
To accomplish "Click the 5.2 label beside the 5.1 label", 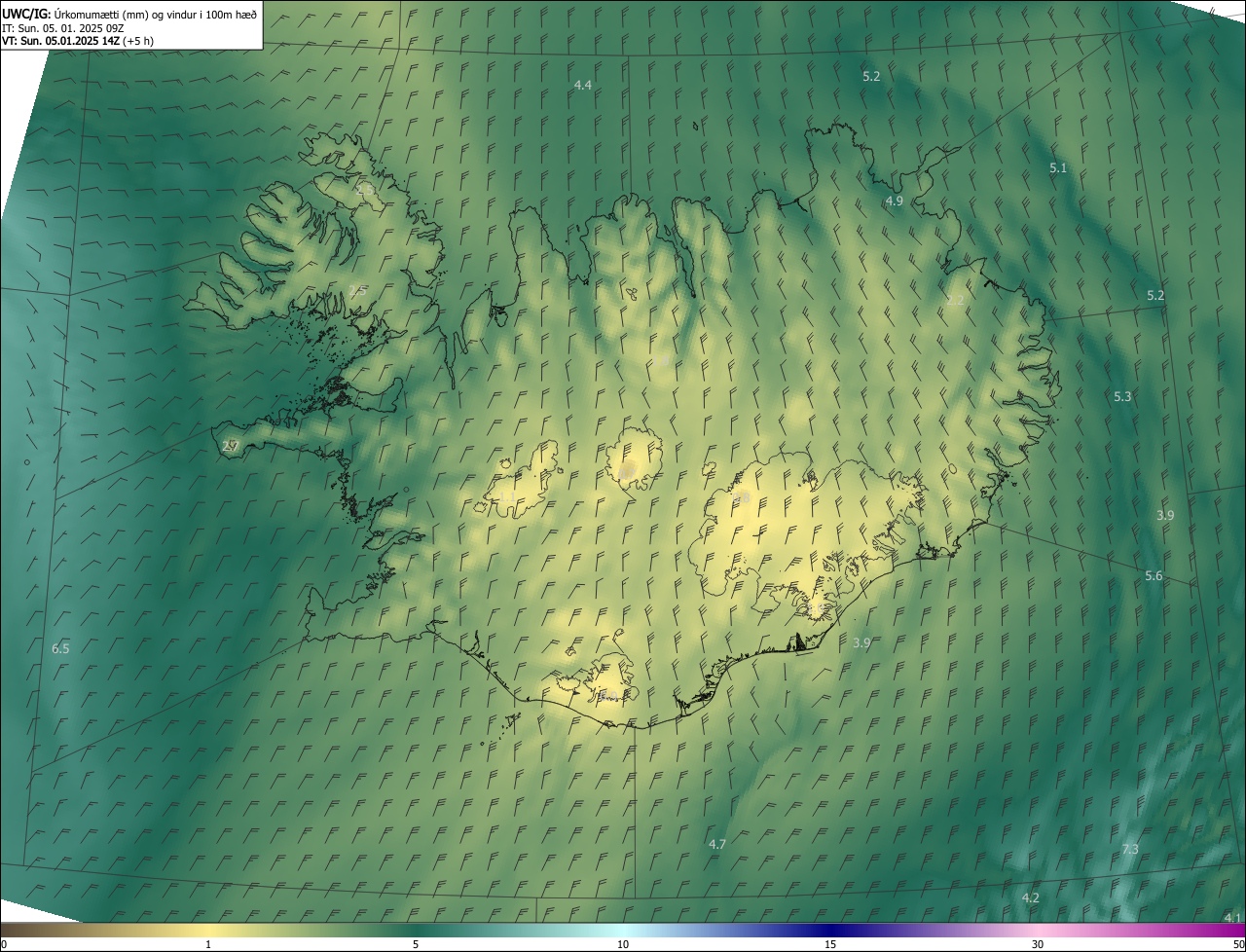I will coord(871,76).
